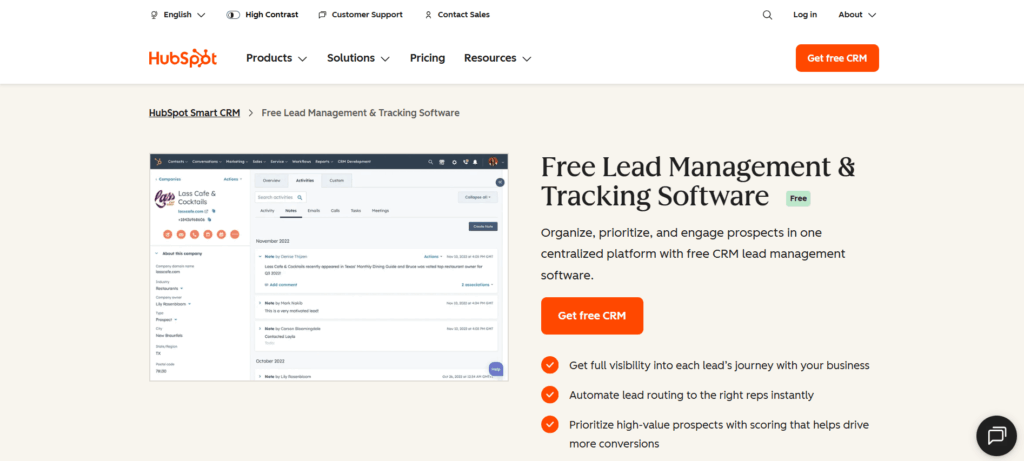The image size is (1024, 461).
Task: Select the Activities tab in the CRM preview
Action: pyautogui.click(x=305, y=180)
